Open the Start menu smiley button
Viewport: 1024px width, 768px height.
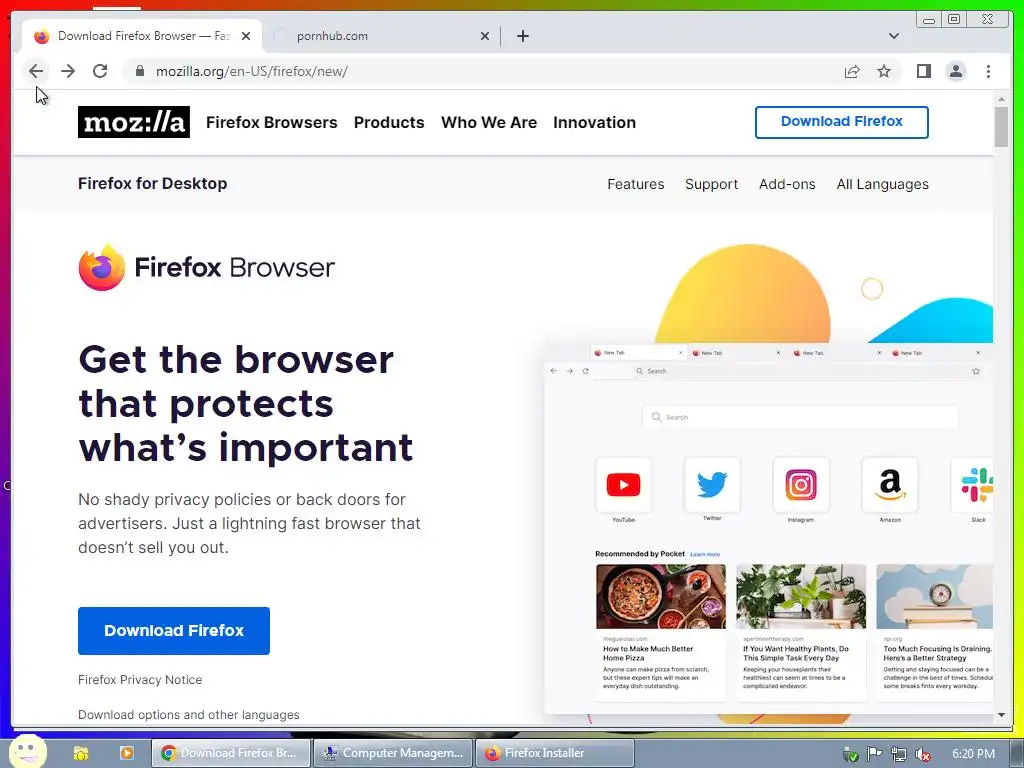tap(28, 752)
